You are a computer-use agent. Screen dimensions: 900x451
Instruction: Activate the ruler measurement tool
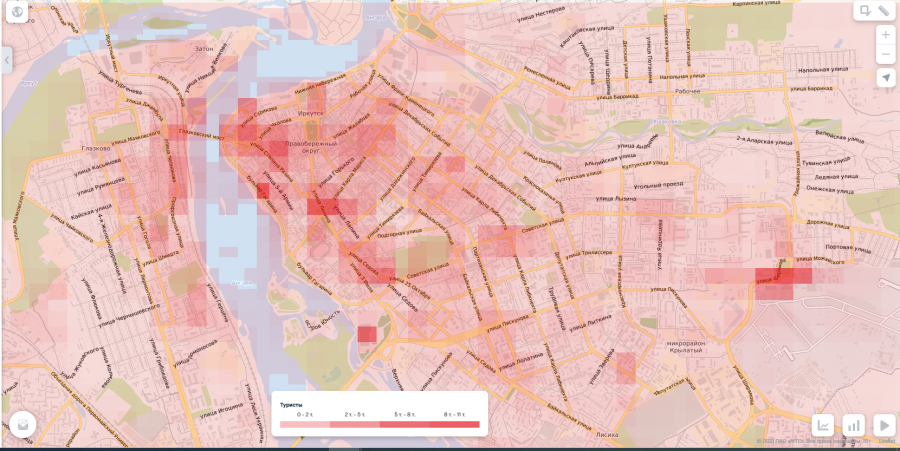coord(885,11)
